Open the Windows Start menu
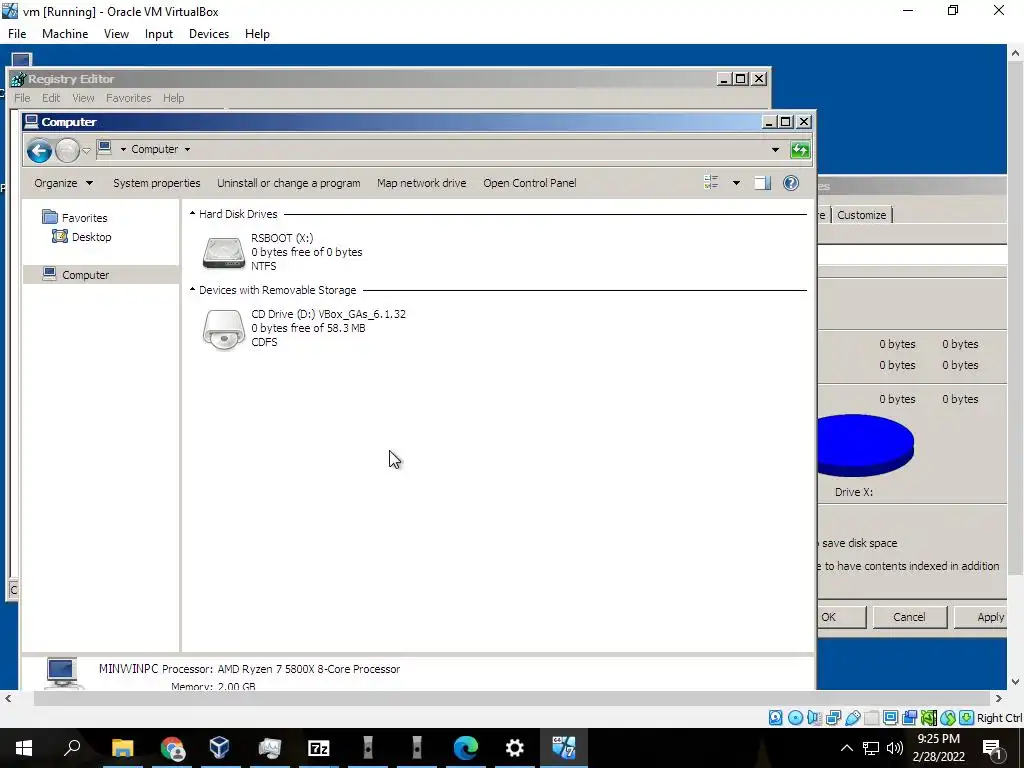The width and height of the screenshot is (1024, 768). (x=24, y=748)
